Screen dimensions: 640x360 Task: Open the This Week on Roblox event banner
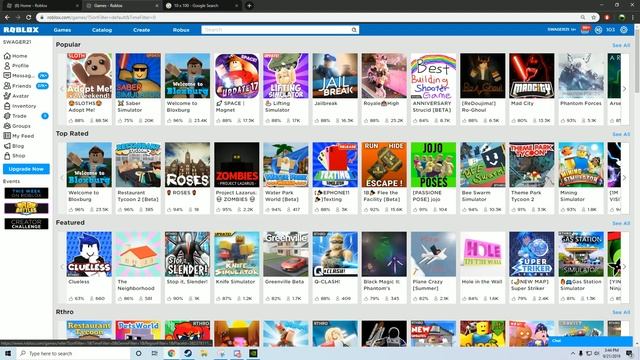tap(26, 193)
